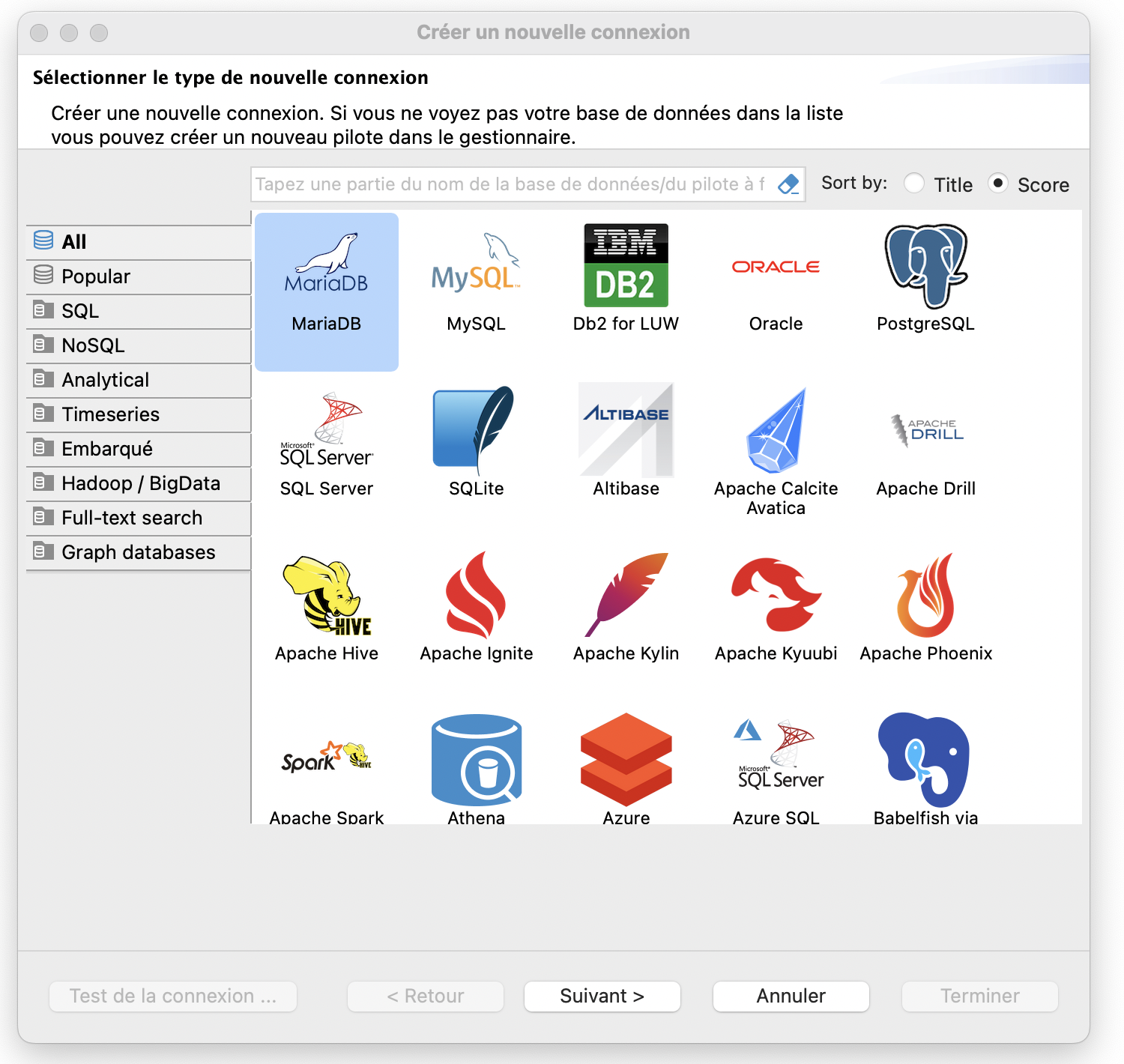The image size is (1124, 1064).
Task: Select the Db2 for LUW icon
Action: tap(626, 267)
